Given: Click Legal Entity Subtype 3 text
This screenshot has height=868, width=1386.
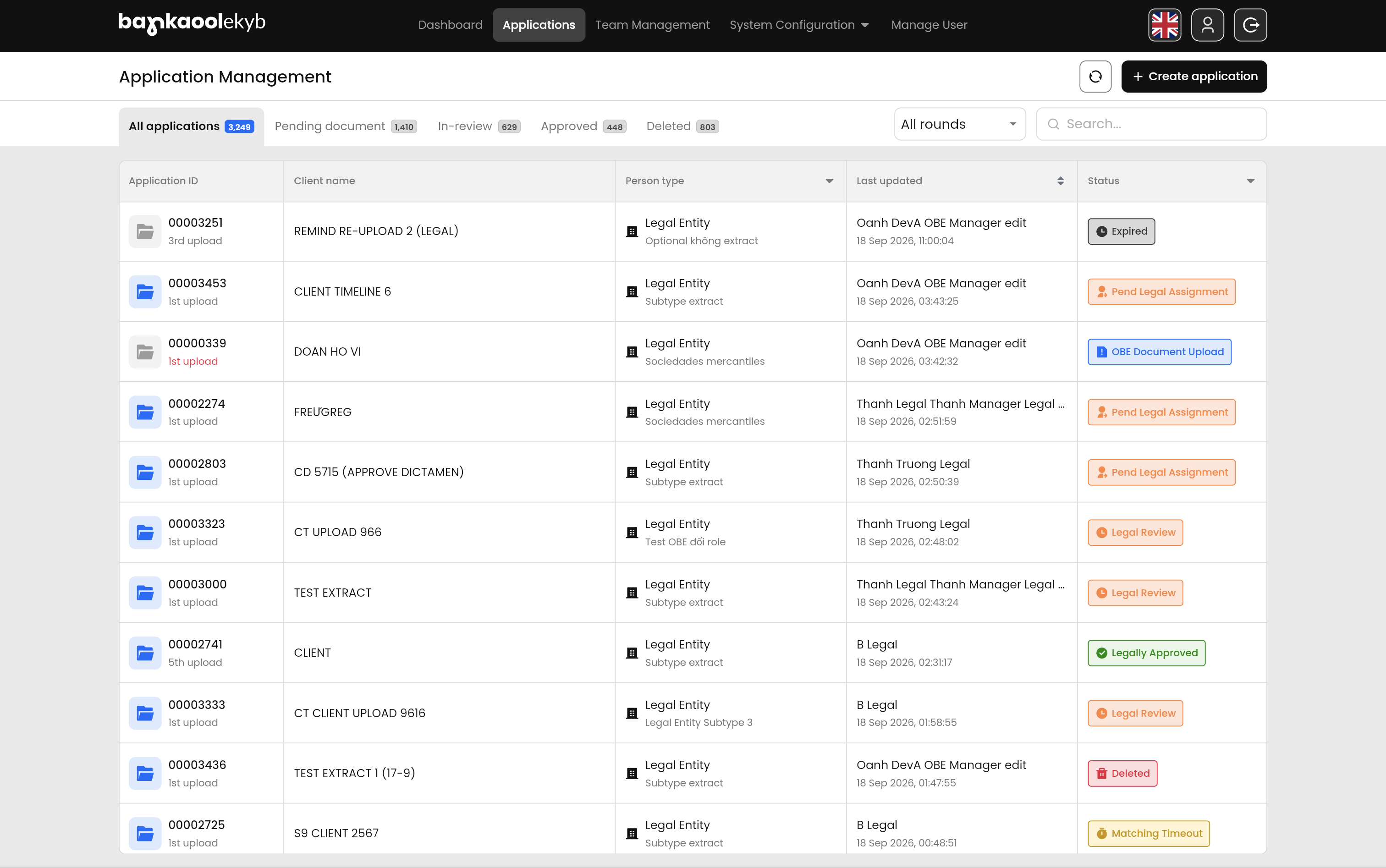Looking at the screenshot, I should 699,722.
